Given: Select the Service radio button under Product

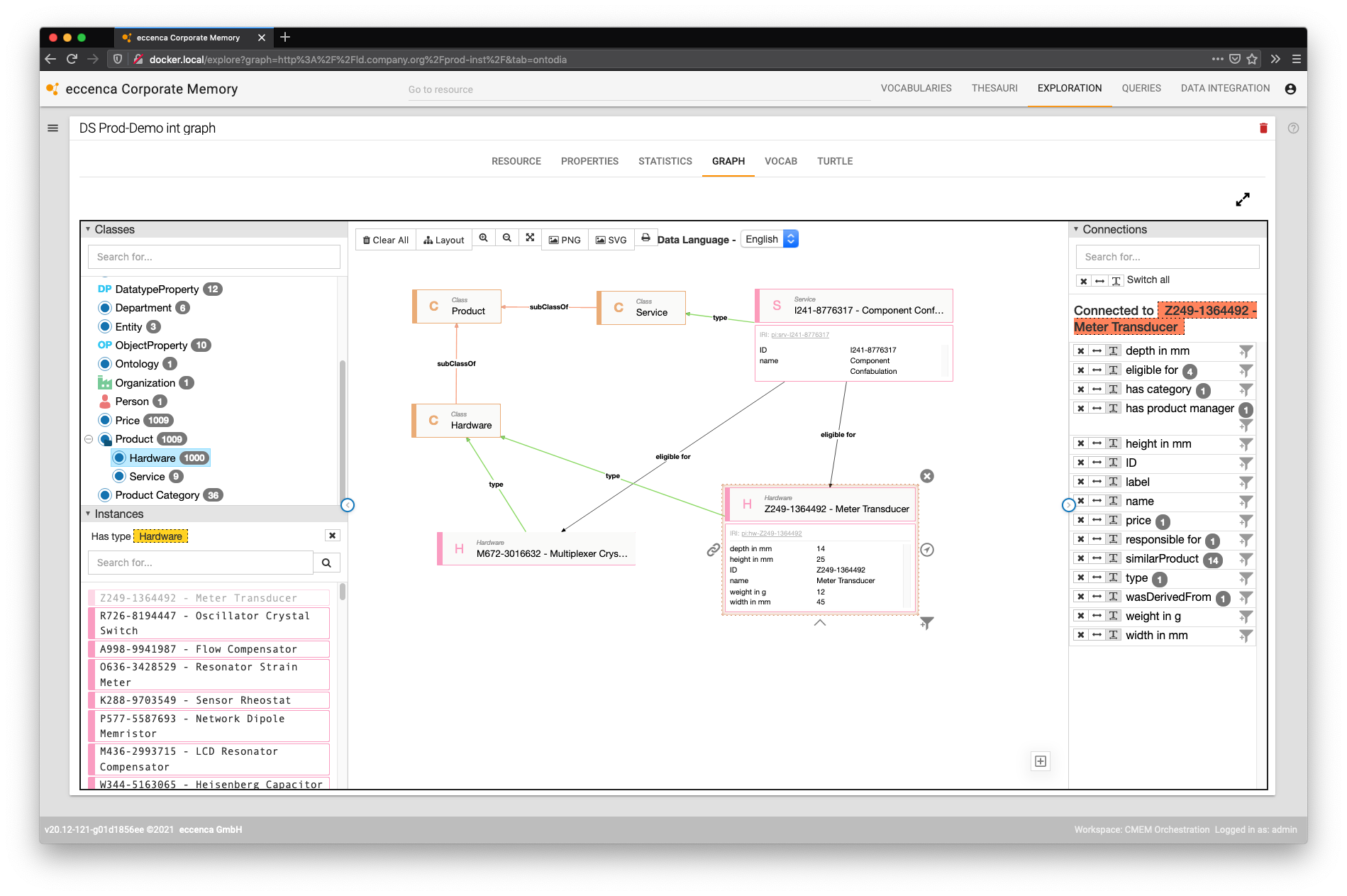Looking at the screenshot, I should [119, 476].
